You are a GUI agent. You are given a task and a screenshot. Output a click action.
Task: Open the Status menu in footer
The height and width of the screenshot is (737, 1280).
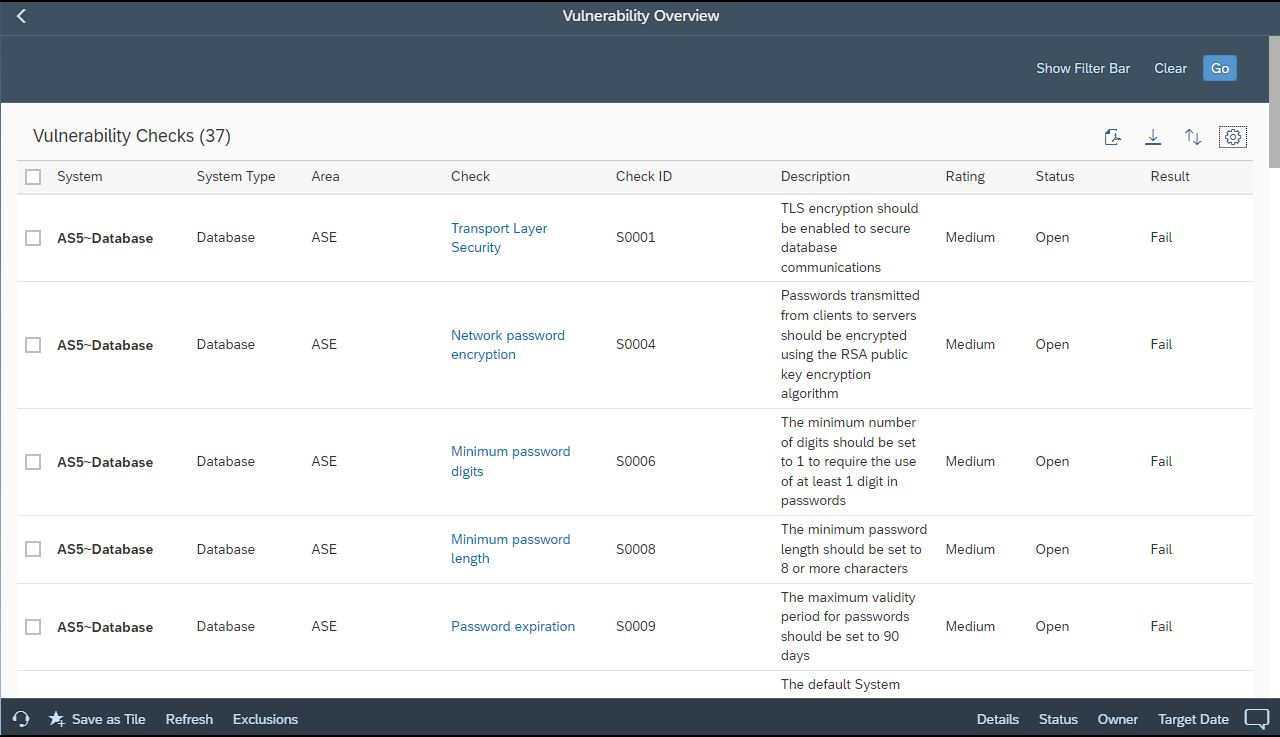point(1058,719)
